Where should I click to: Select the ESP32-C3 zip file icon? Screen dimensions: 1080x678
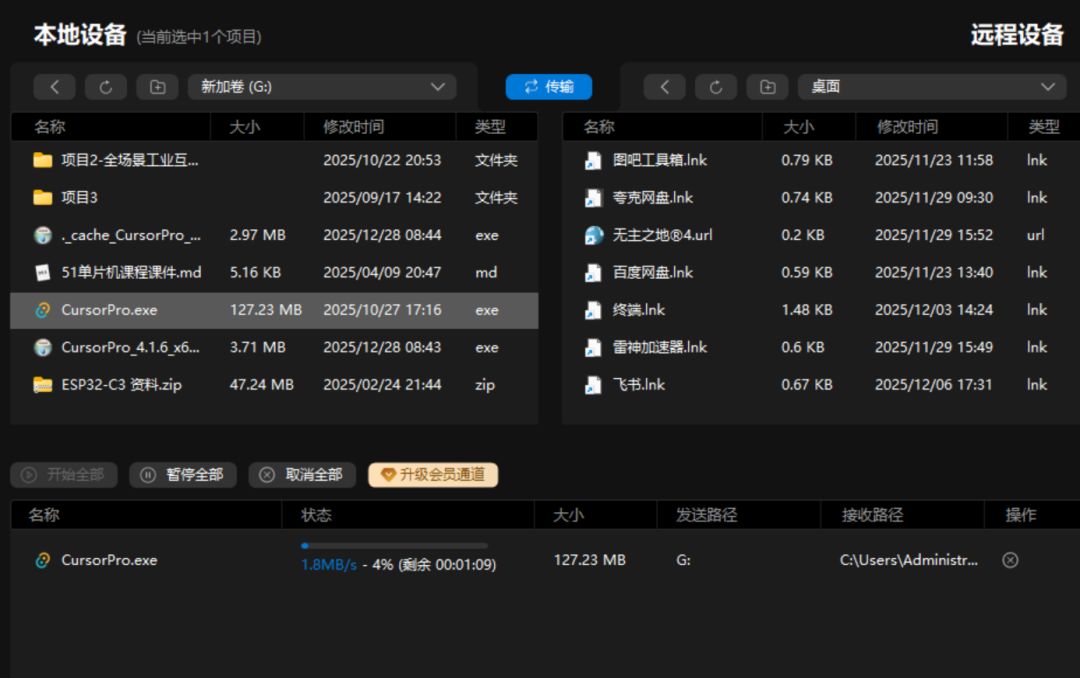pyautogui.click(x=42, y=385)
